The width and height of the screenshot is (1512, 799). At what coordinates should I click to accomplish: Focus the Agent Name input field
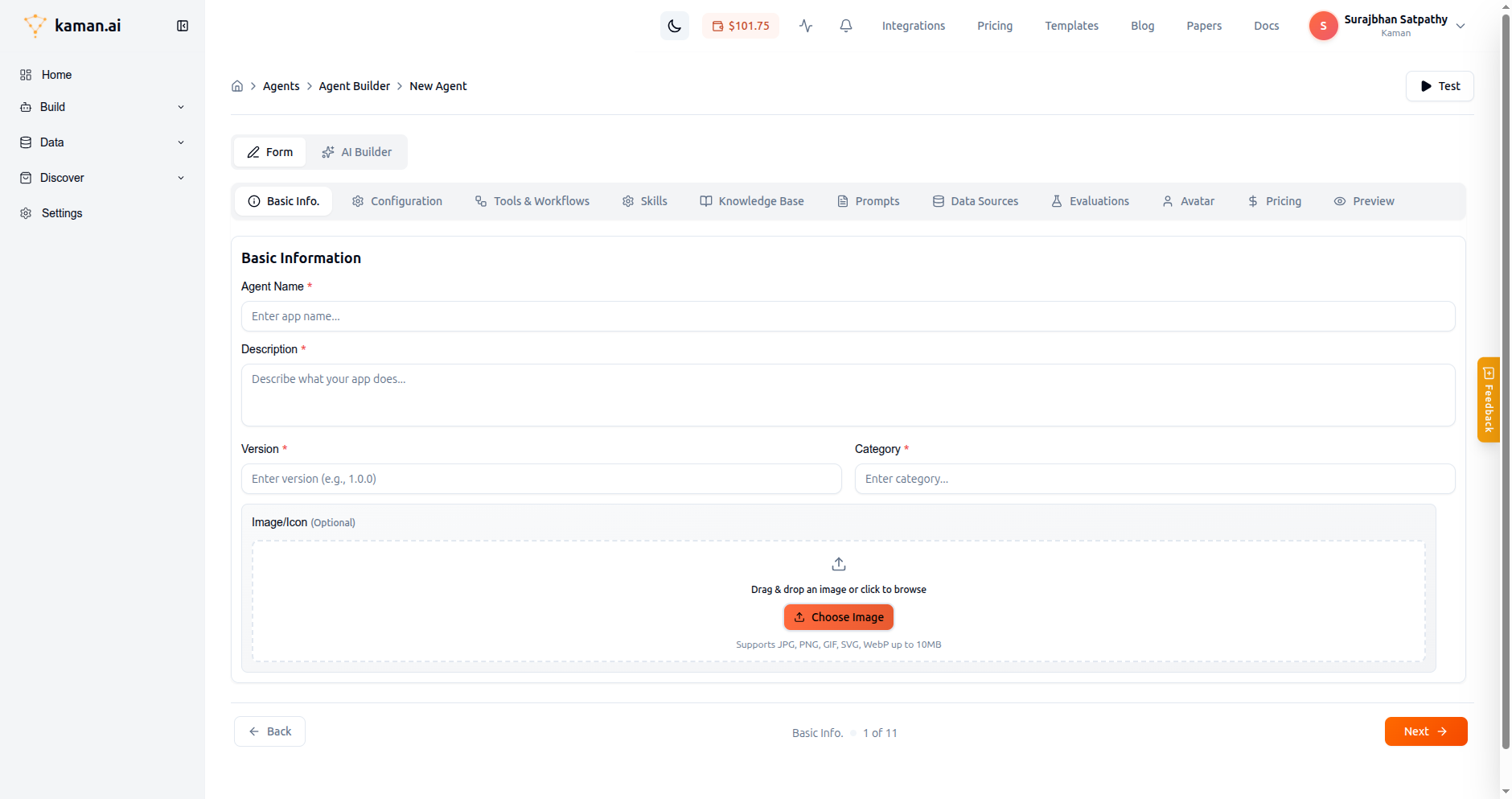(x=848, y=316)
